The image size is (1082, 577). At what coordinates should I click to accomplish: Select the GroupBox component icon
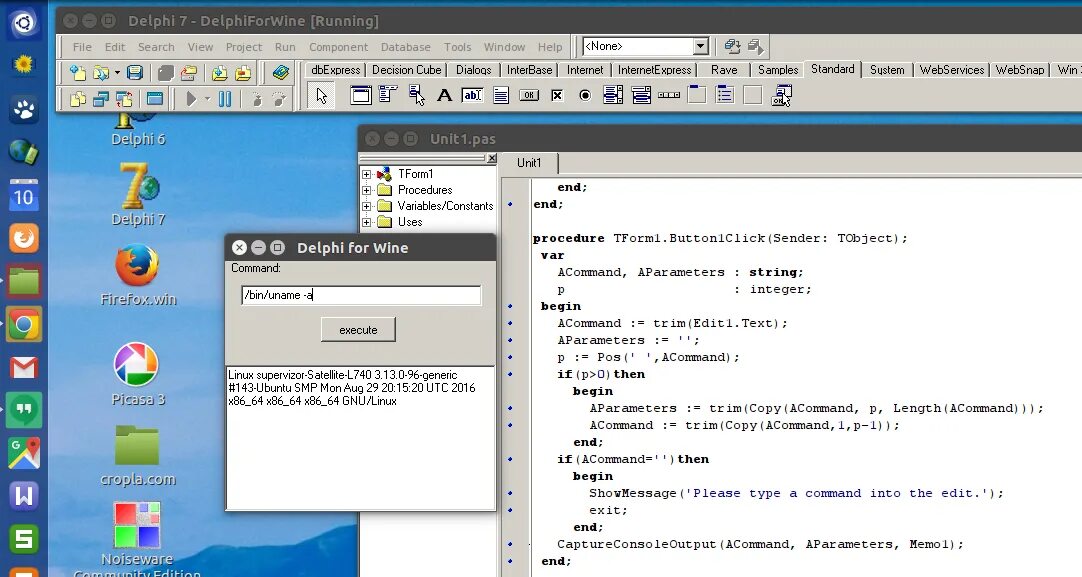click(697, 95)
